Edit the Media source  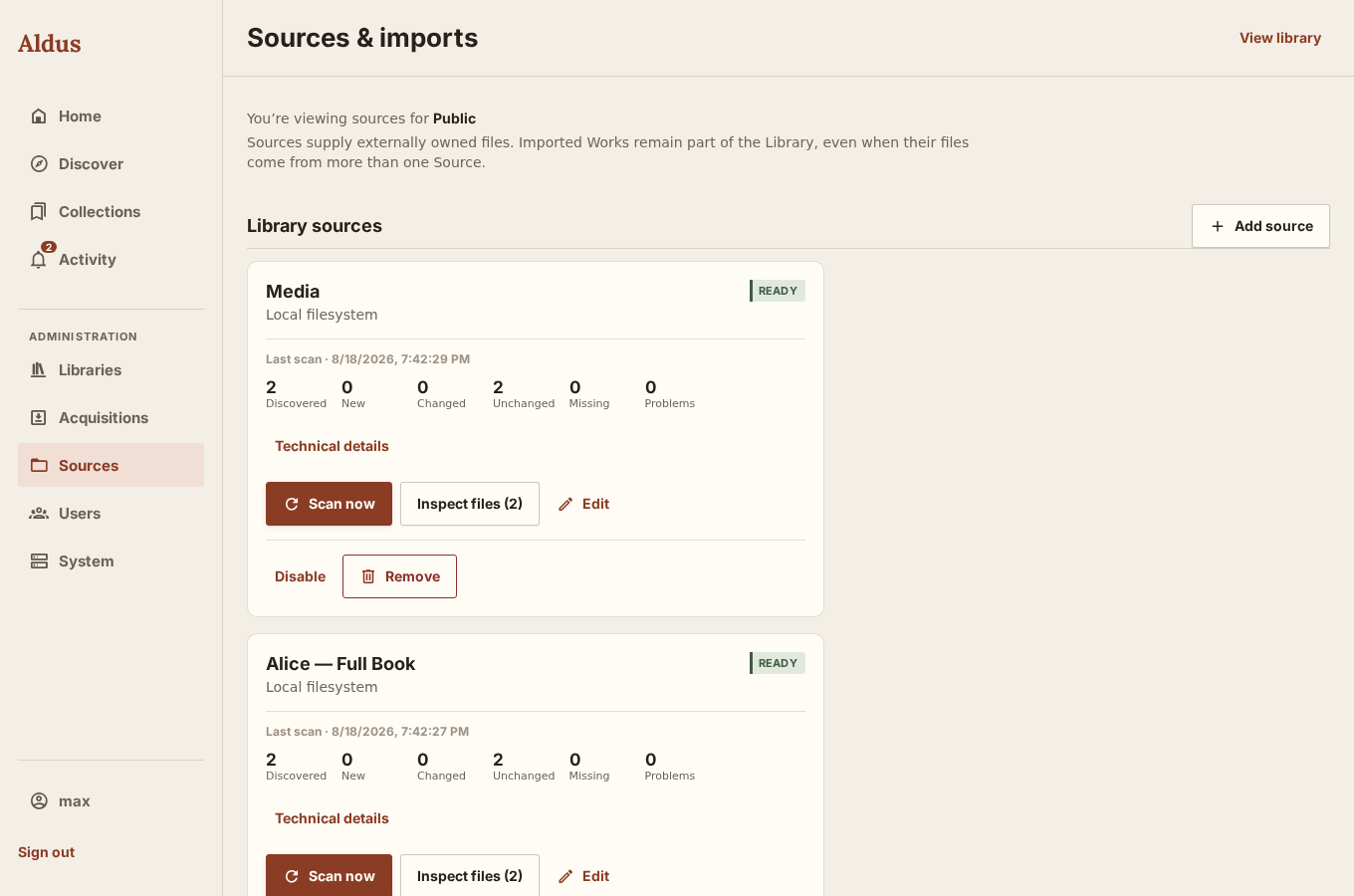[583, 504]
